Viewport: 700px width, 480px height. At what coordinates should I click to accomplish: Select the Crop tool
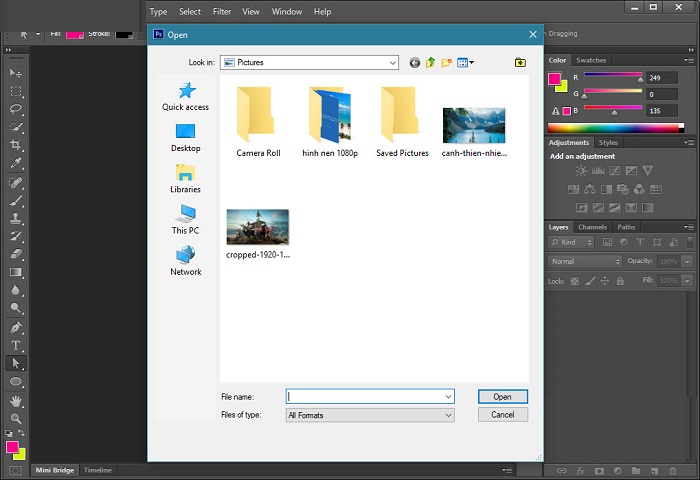pyautogui.click(x=16, y=145)
